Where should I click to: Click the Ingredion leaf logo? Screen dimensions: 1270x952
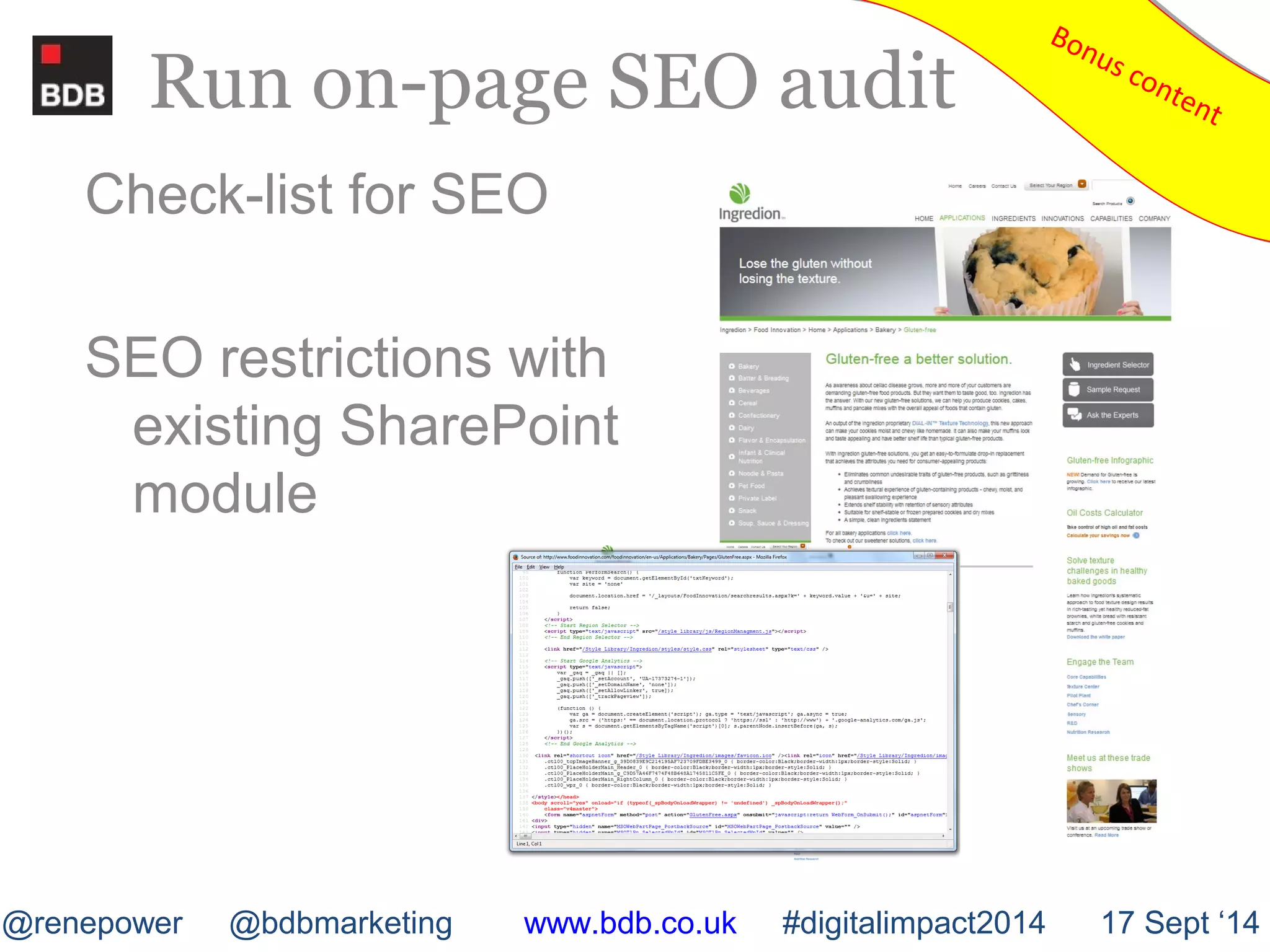pyautogui.click(x=739, y=194)
